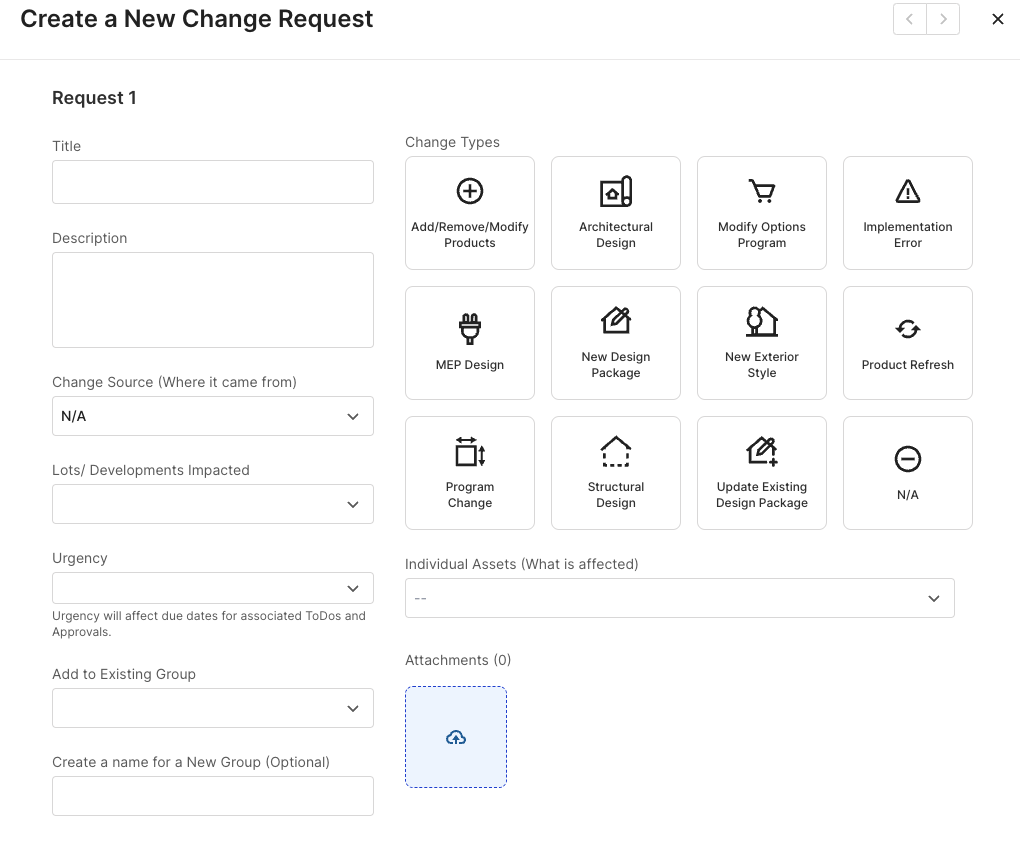
Task: Go to previous request with left chevron
Action: click(x=909, y=20)
